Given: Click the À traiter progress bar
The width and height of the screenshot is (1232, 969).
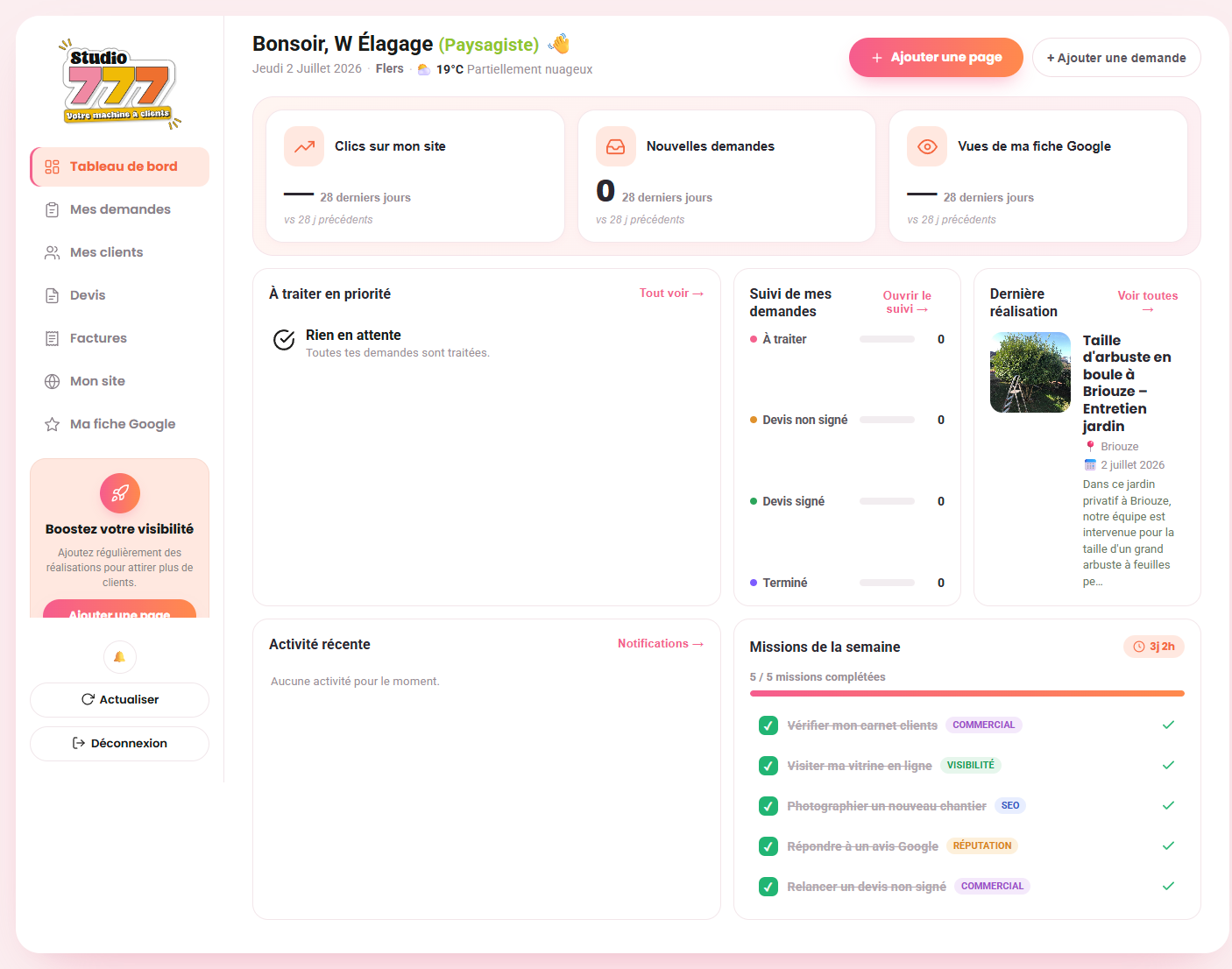Looking at the screenshot, I should (887, 339).
